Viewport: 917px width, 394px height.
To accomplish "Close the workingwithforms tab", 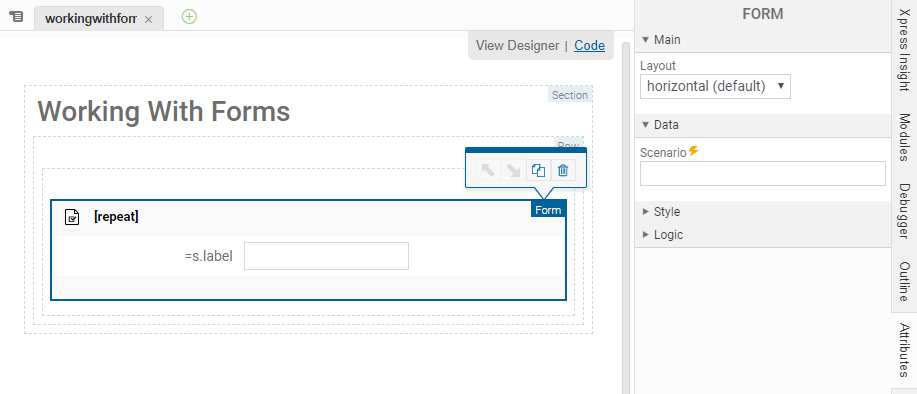I will click(x=149, y=19).
